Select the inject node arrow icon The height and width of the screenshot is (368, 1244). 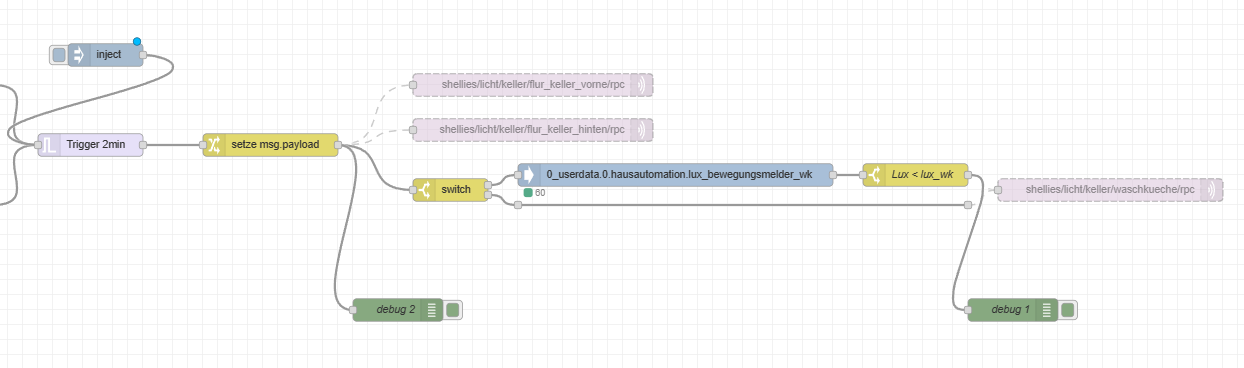(79, 54)
